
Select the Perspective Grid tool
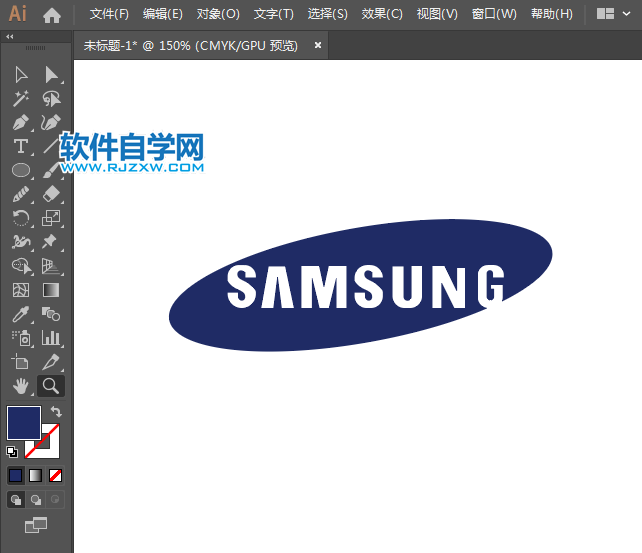click(x=50, y=266)
